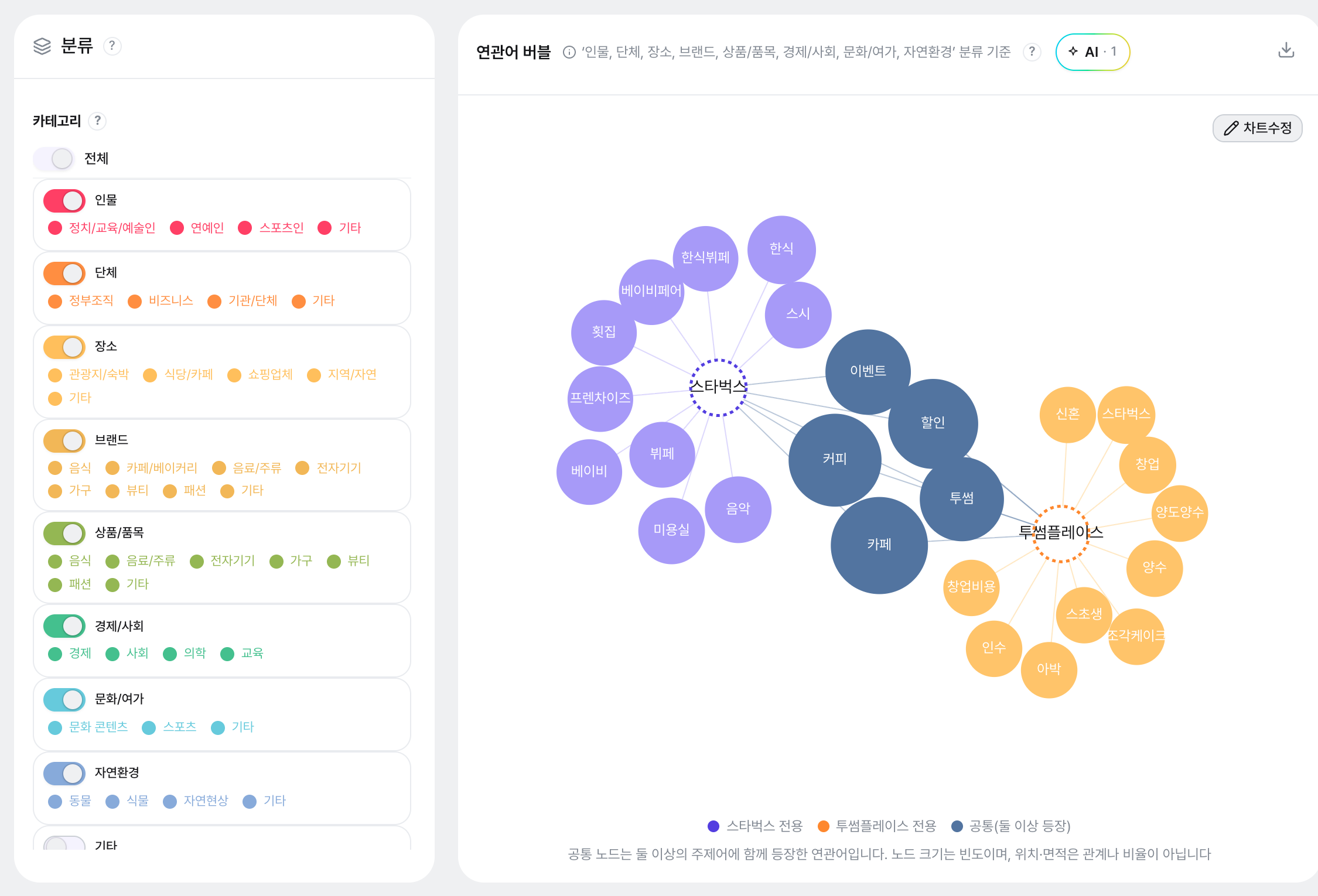The height and width of the screenshot is (896, 1318).
Task: Select the 연예인 subcategory under 인물
Action: tap(197, 228)
